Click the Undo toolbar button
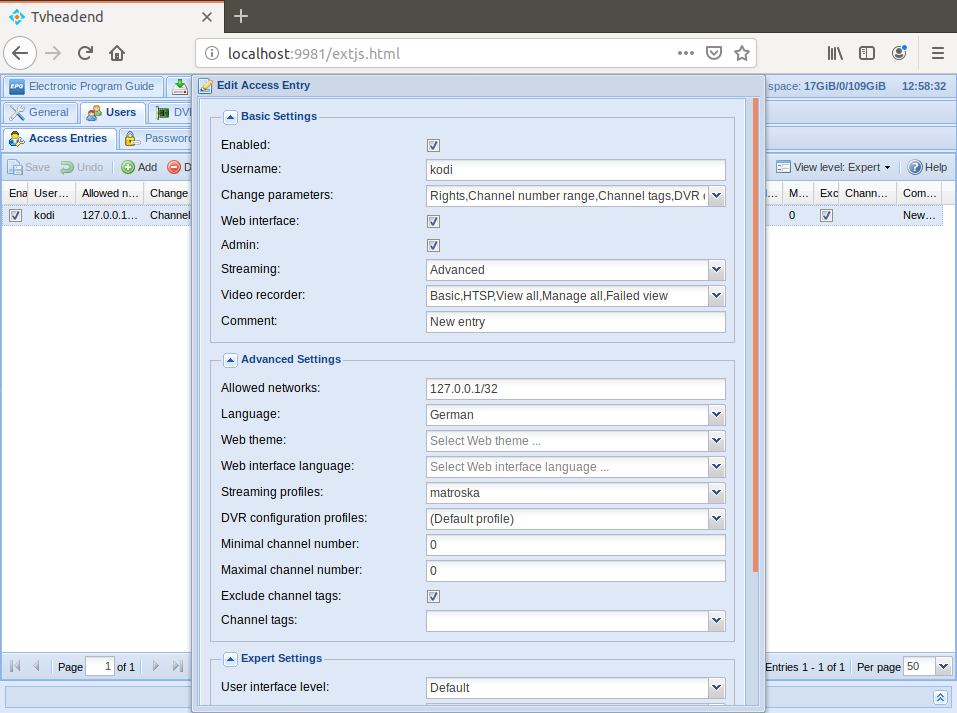Image resolution: width=957 pixels, height=713 pixels. 82,167
